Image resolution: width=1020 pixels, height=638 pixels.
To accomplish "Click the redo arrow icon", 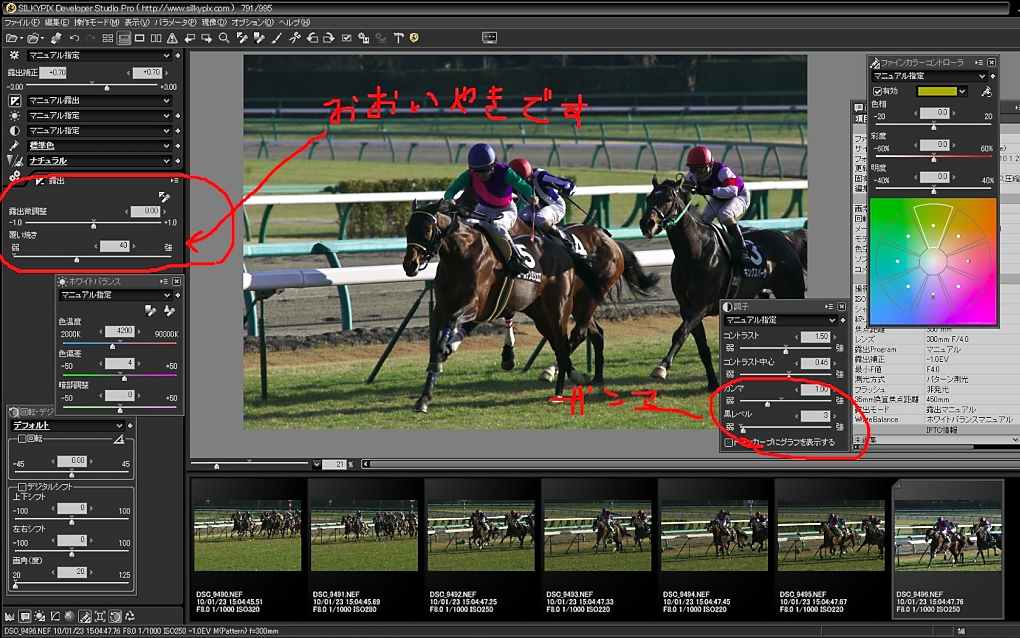I will pyautogui.click(x=90, y=38).
